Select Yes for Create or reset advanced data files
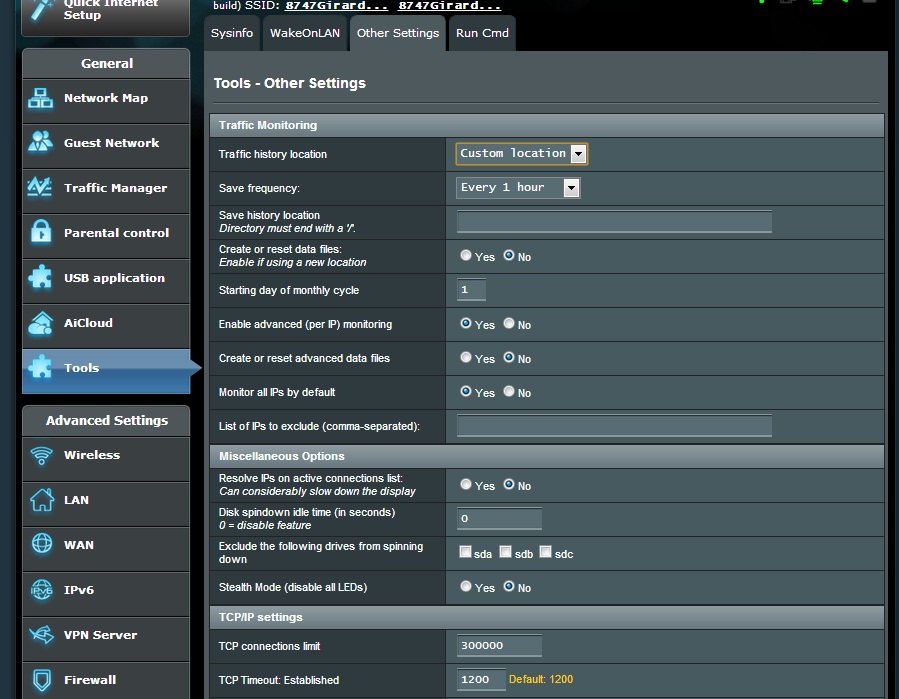899x699 pixels. coord(466,357)
